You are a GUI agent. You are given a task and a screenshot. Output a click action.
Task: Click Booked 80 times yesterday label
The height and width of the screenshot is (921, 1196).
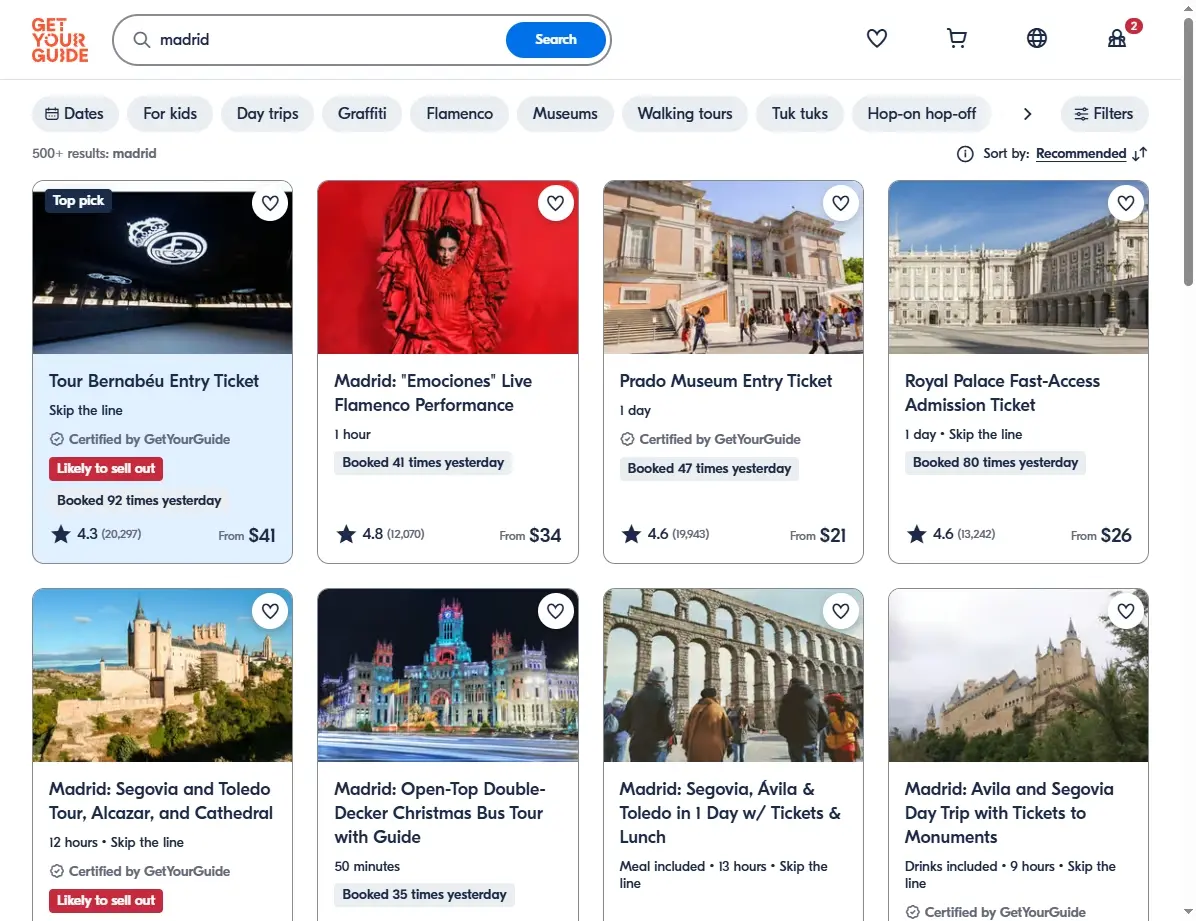click(x=995, y=462)
